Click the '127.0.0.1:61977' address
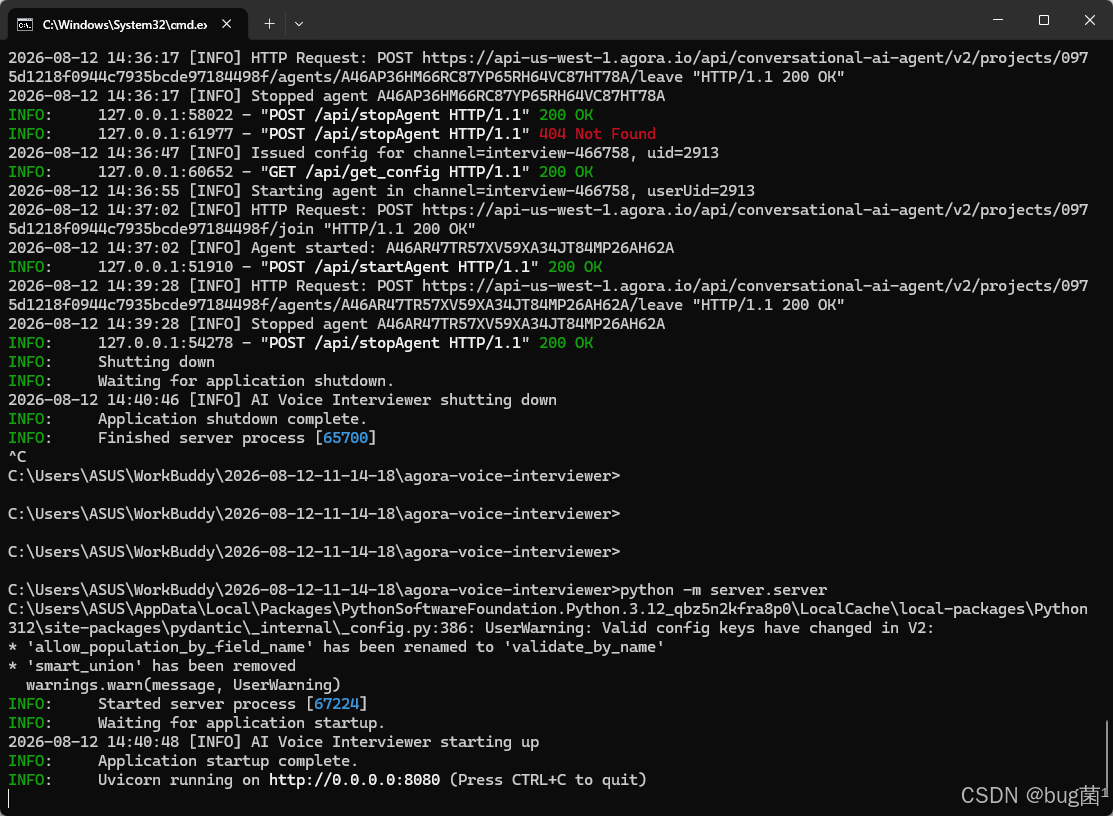 165,133
